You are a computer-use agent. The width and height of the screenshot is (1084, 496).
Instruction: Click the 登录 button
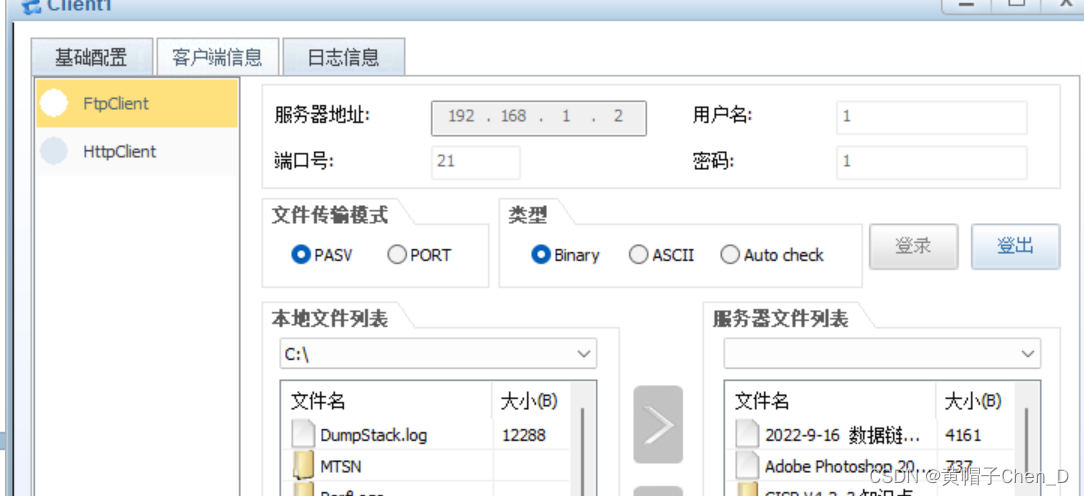913,246
